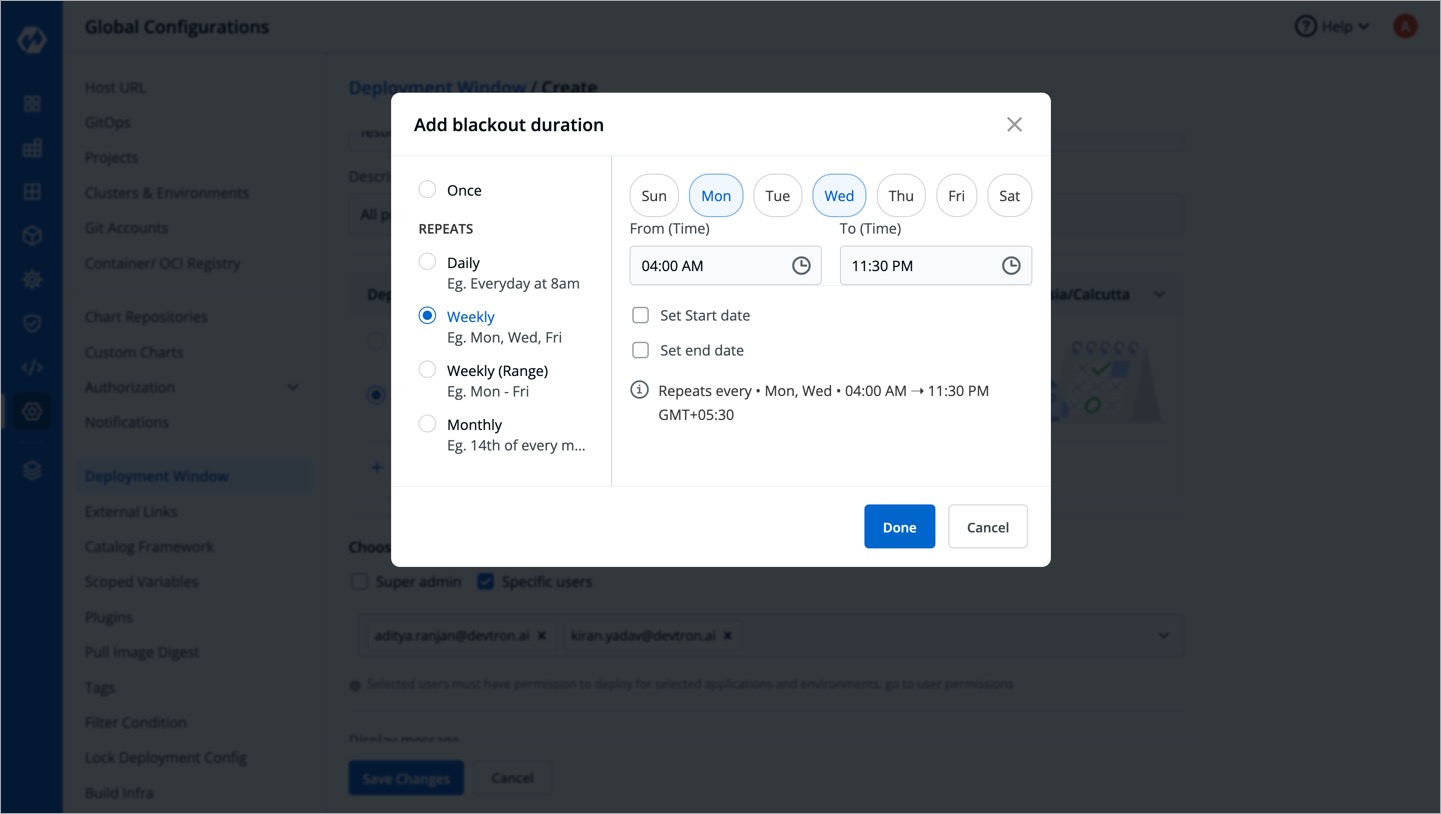The image size is (1441, 814).
Task: Click the info icon beside Repeats every summary
Action: [x=640, y=390]
